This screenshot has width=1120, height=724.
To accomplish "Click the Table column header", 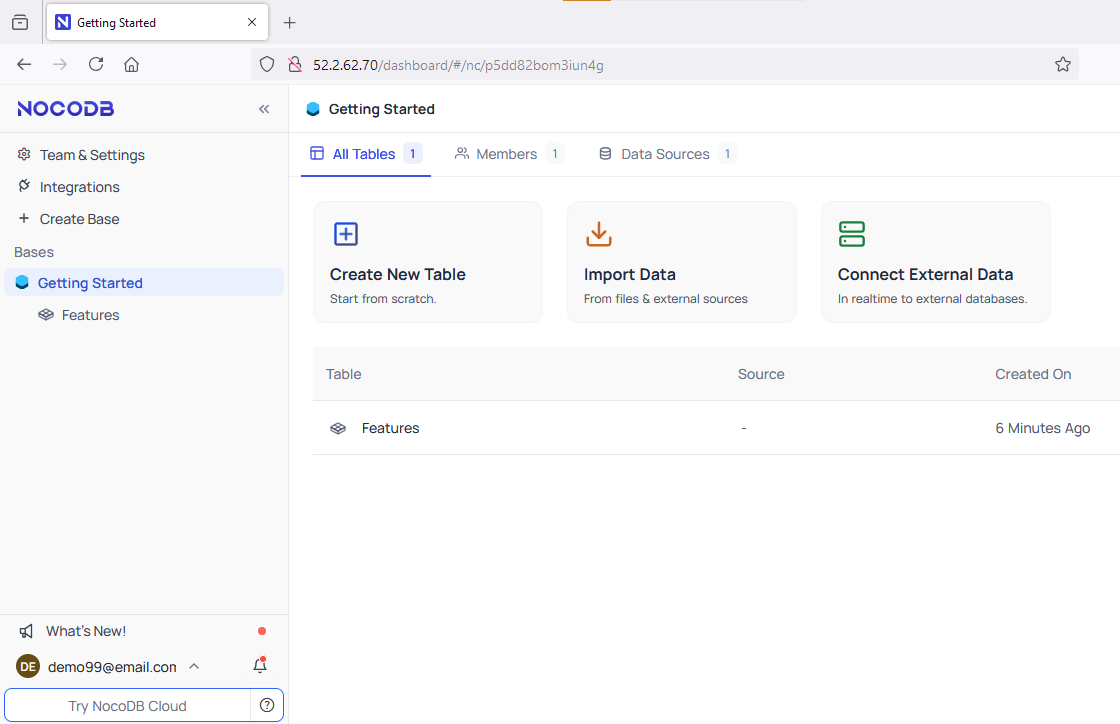I will click(344, 374).
